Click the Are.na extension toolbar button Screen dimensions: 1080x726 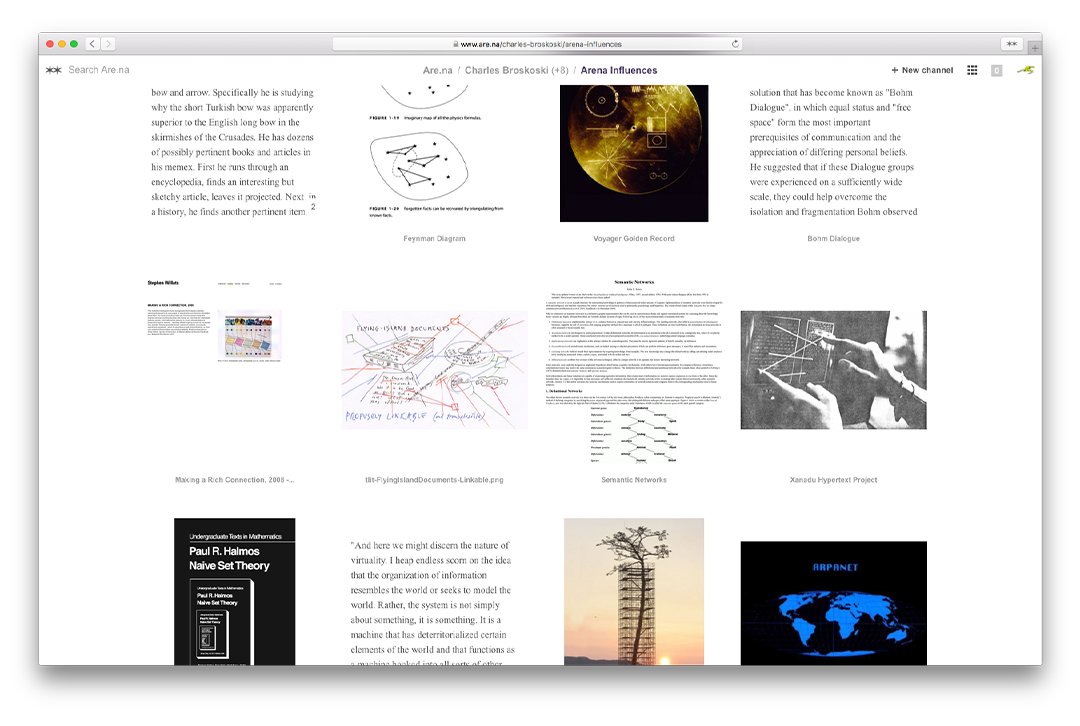[1011, 44]
